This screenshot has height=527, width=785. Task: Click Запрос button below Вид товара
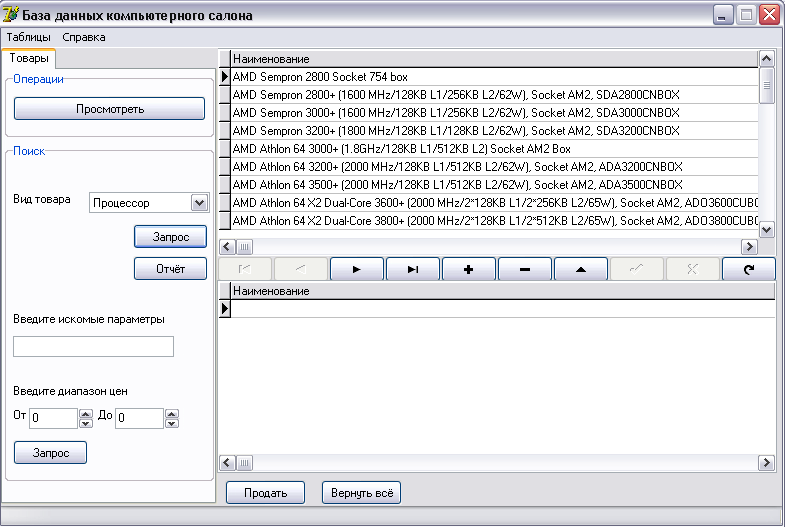click(170, 237)
